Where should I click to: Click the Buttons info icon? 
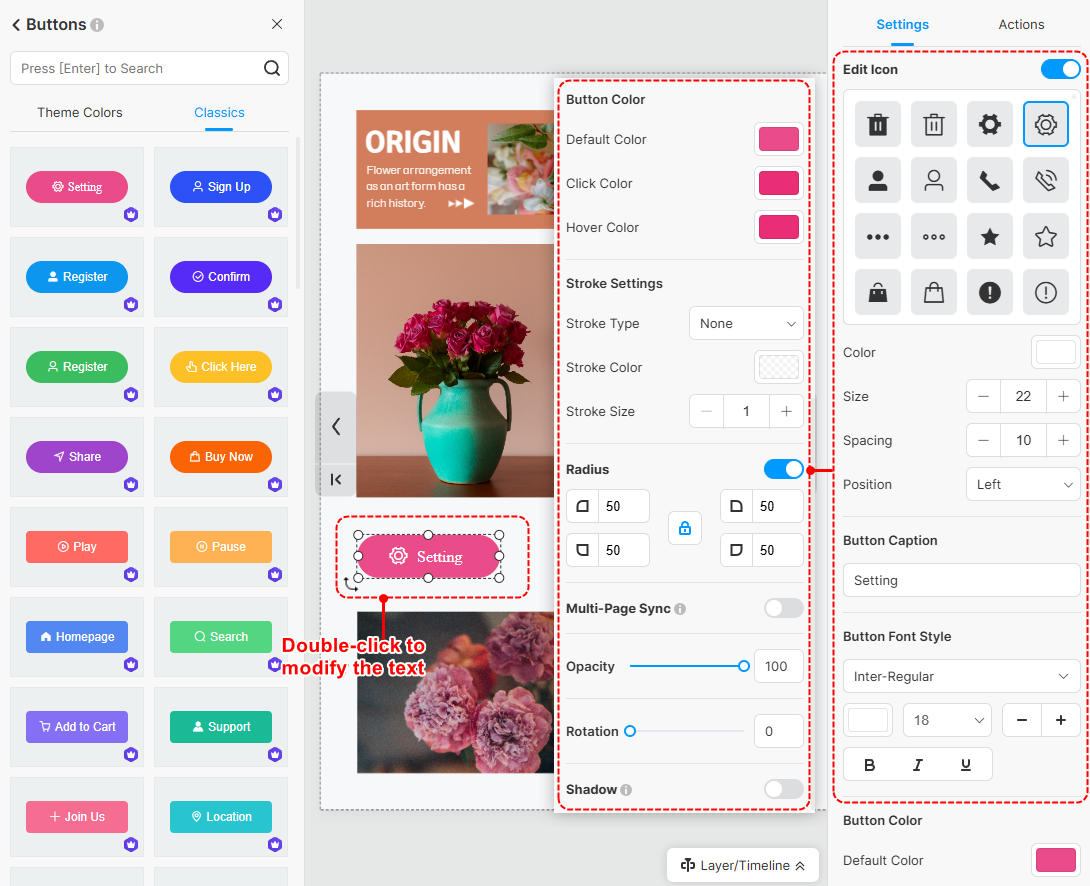click(x=97, y=25)
